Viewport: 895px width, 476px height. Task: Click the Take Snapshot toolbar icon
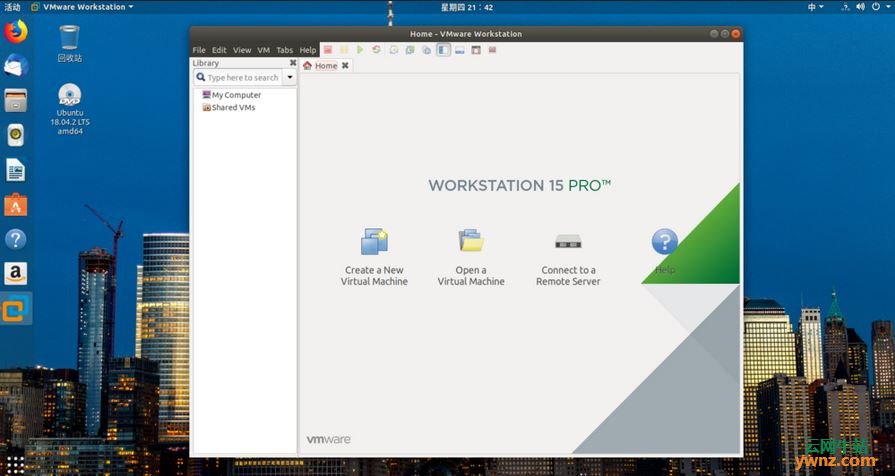(x=394, y=50)
